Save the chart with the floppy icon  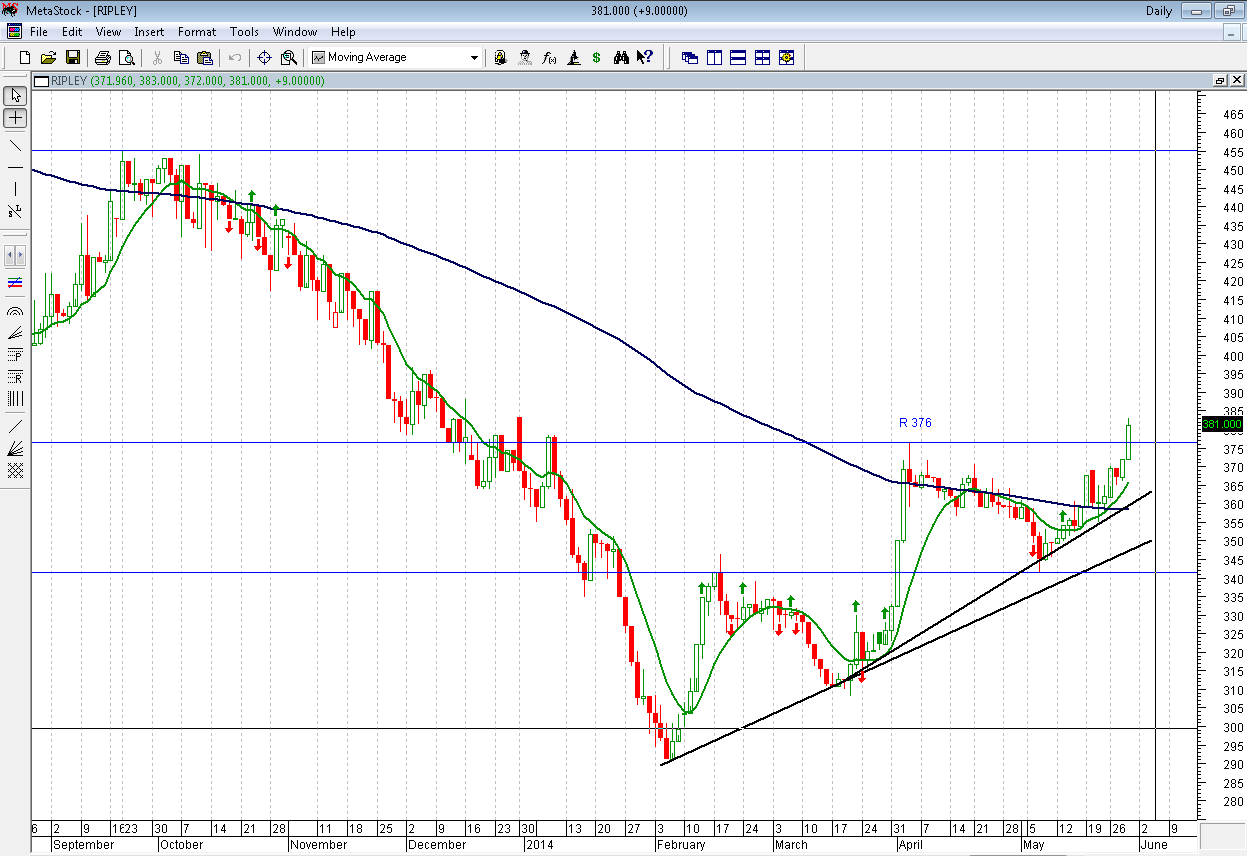point(71,58)
